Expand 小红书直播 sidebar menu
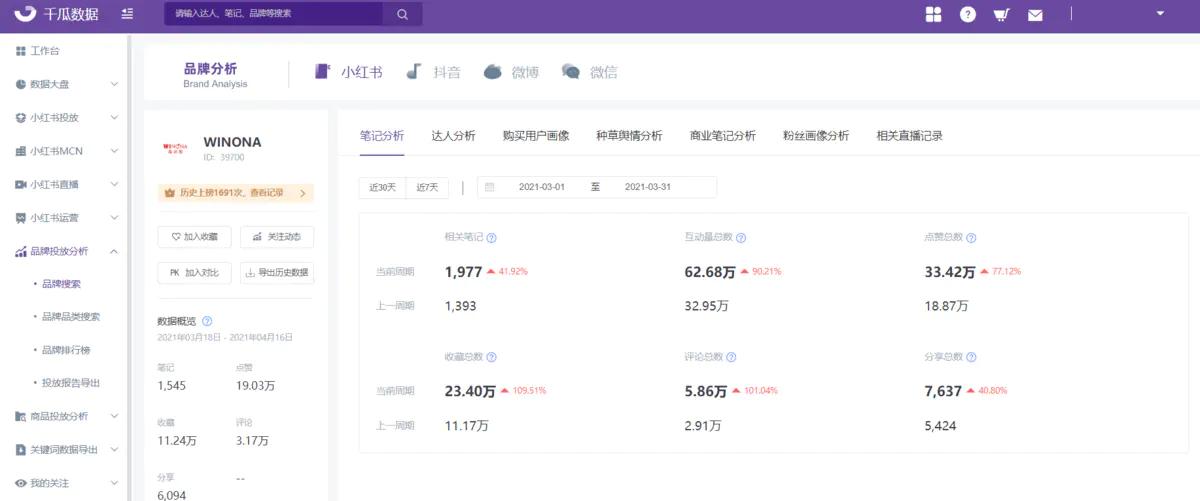The width and height of the screenshot is (1200, 501). click(64, 184)
